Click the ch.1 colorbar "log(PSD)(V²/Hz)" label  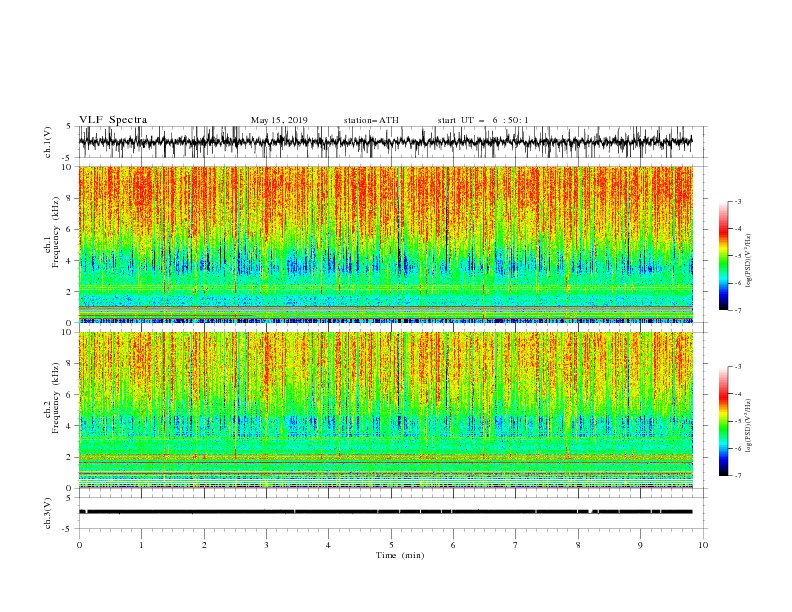pyautogui.click(x=749, y=261)
